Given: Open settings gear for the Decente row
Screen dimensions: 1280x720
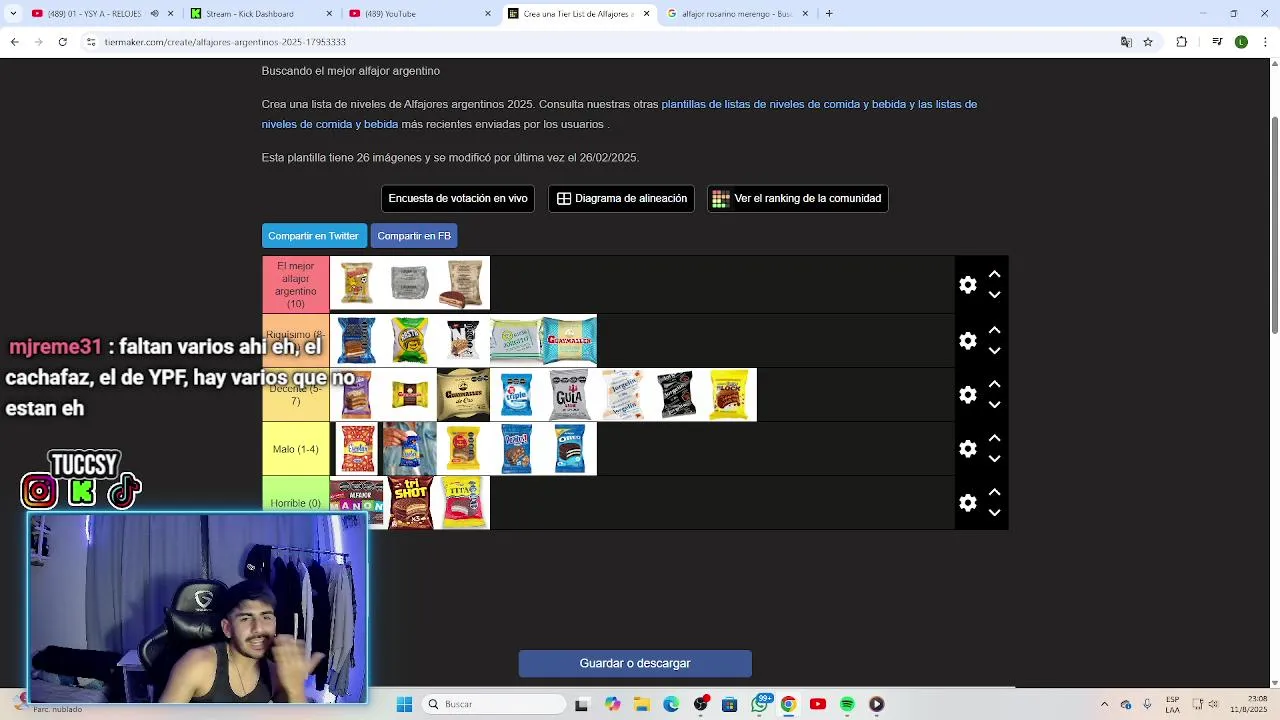Looking at the screenshot, I should (x=967, y=395).
